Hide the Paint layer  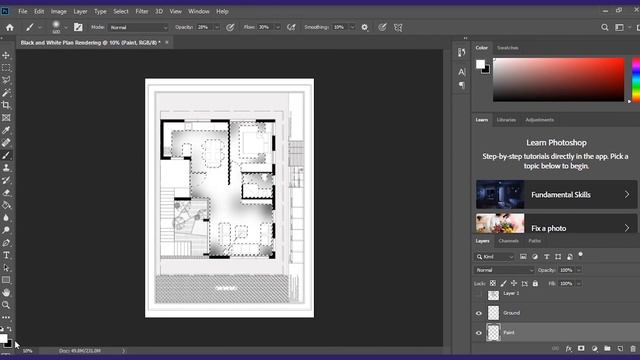(479, 333)
